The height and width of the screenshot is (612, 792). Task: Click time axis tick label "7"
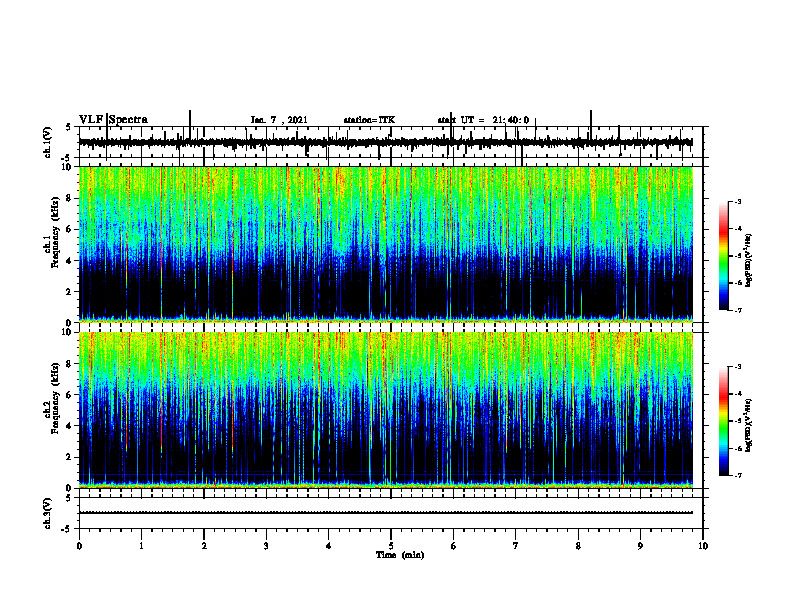[516, 546]
